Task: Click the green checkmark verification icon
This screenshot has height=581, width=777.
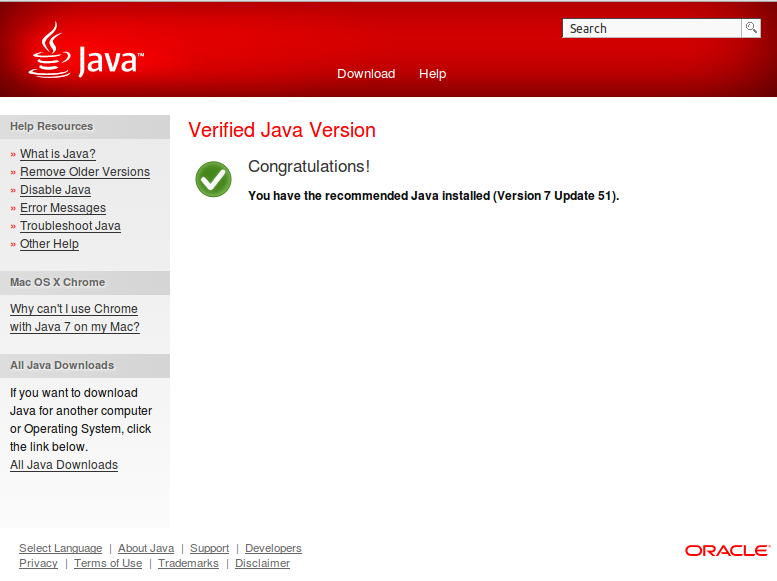Action: coord(214,179)
